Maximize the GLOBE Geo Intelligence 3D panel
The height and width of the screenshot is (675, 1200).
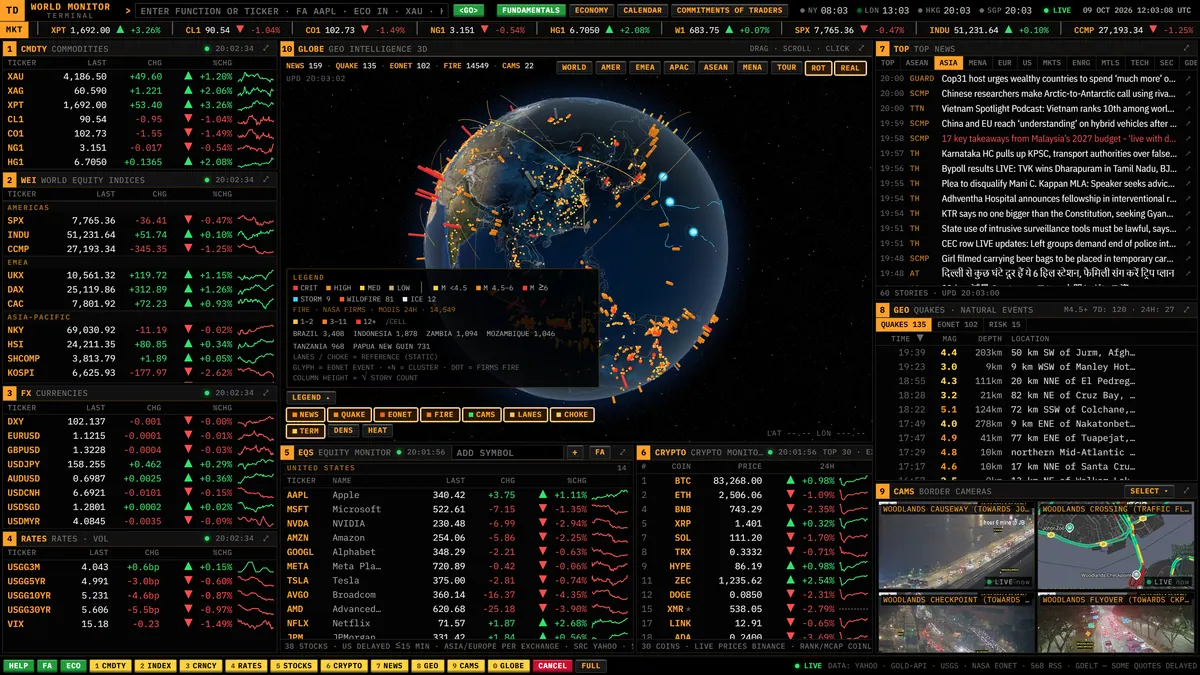[x=863, y=48]
